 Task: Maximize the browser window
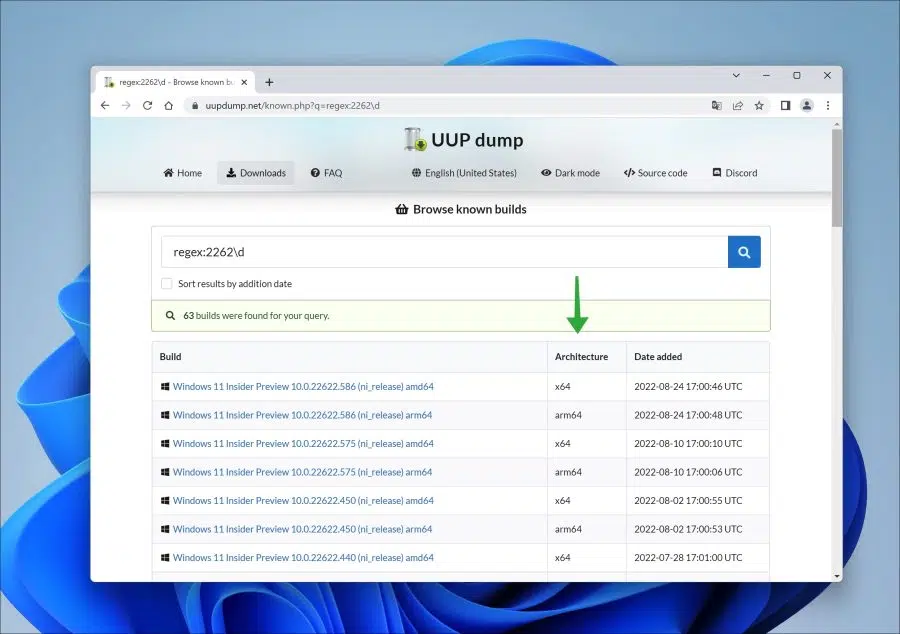(797, 75)
